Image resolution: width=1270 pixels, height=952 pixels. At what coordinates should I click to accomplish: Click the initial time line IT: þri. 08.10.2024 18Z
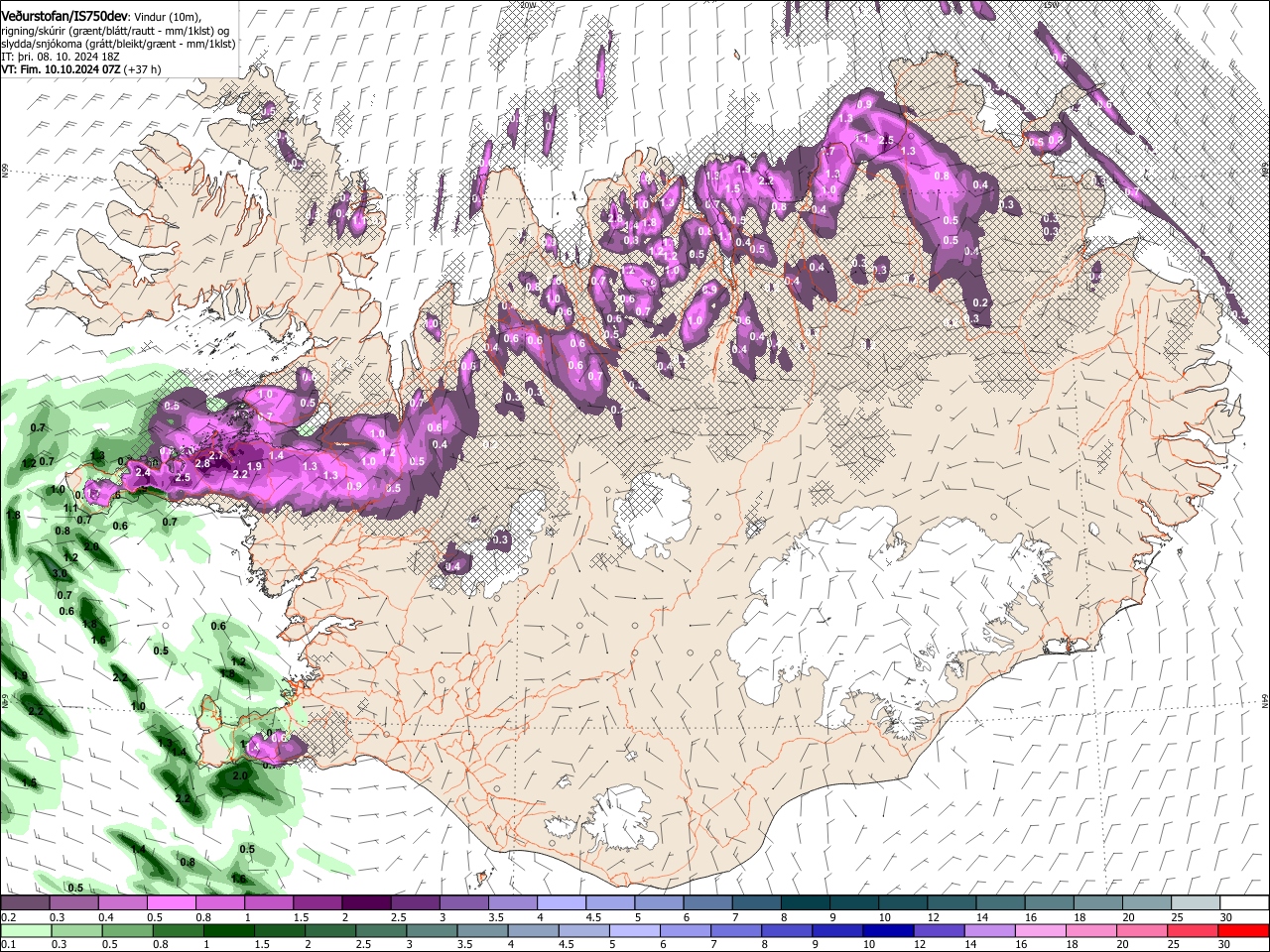(x=61, y=57)
